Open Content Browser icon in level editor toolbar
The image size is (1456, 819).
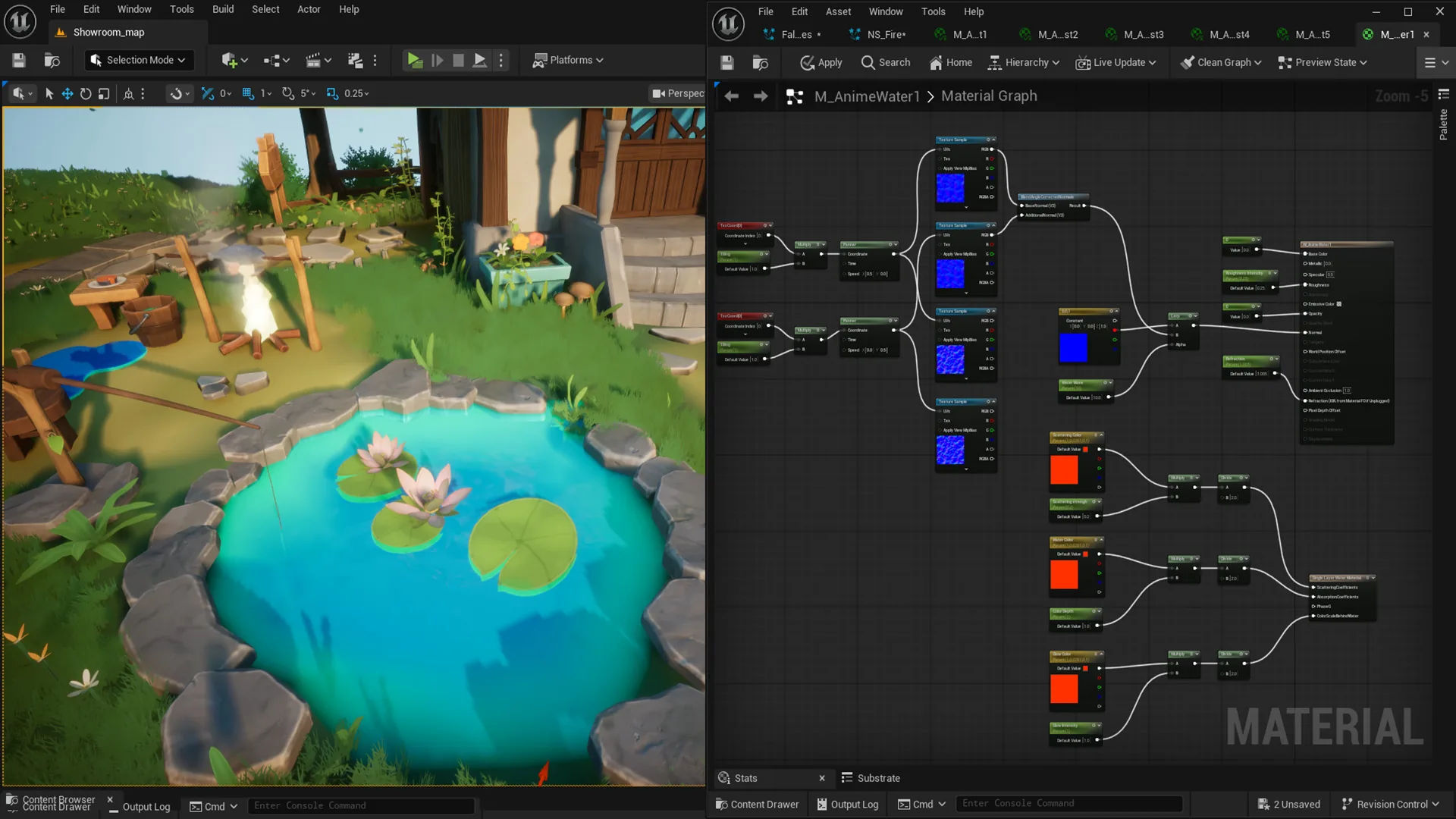(52, 60)
